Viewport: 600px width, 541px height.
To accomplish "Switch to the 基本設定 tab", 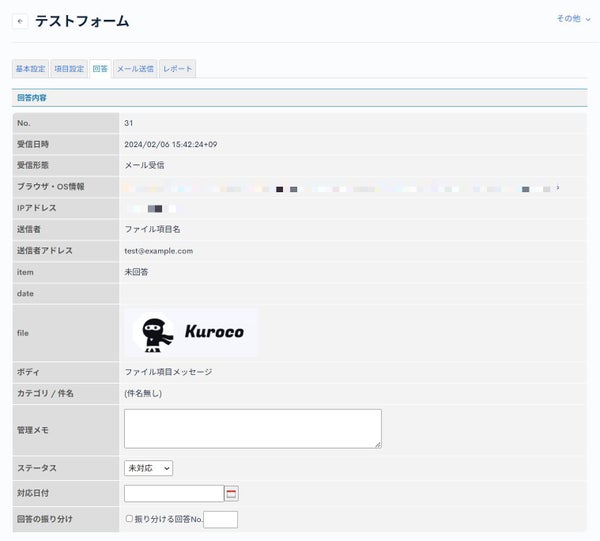I will point(31,69).
